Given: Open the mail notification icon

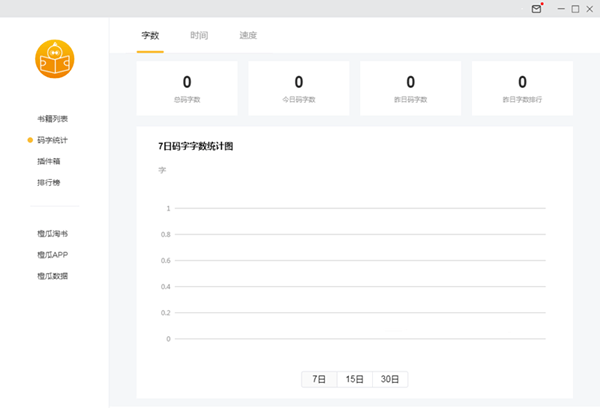Looking at the screenshot, I should (537, 9).
